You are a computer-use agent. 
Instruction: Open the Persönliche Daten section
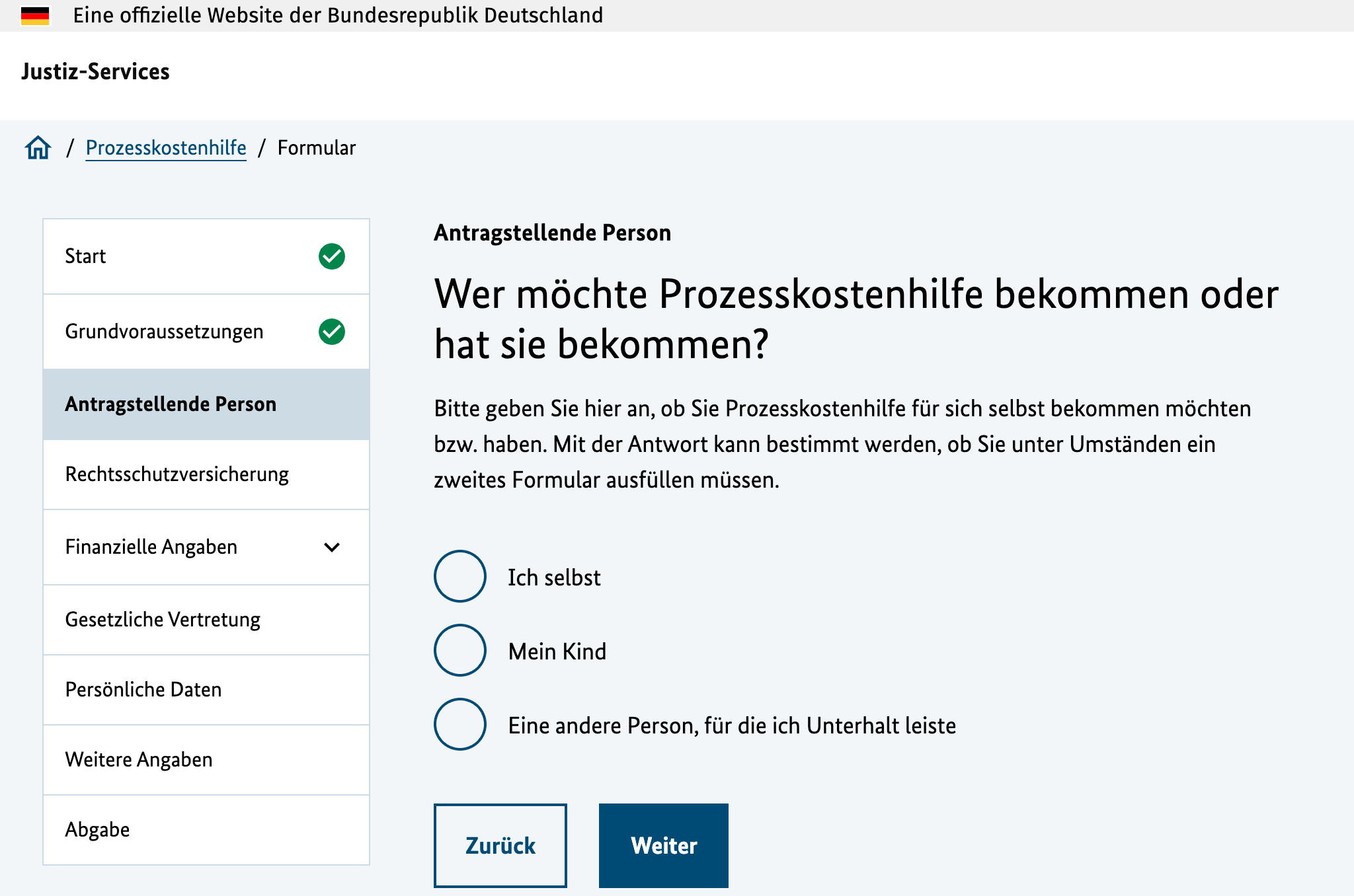[142, 689]
